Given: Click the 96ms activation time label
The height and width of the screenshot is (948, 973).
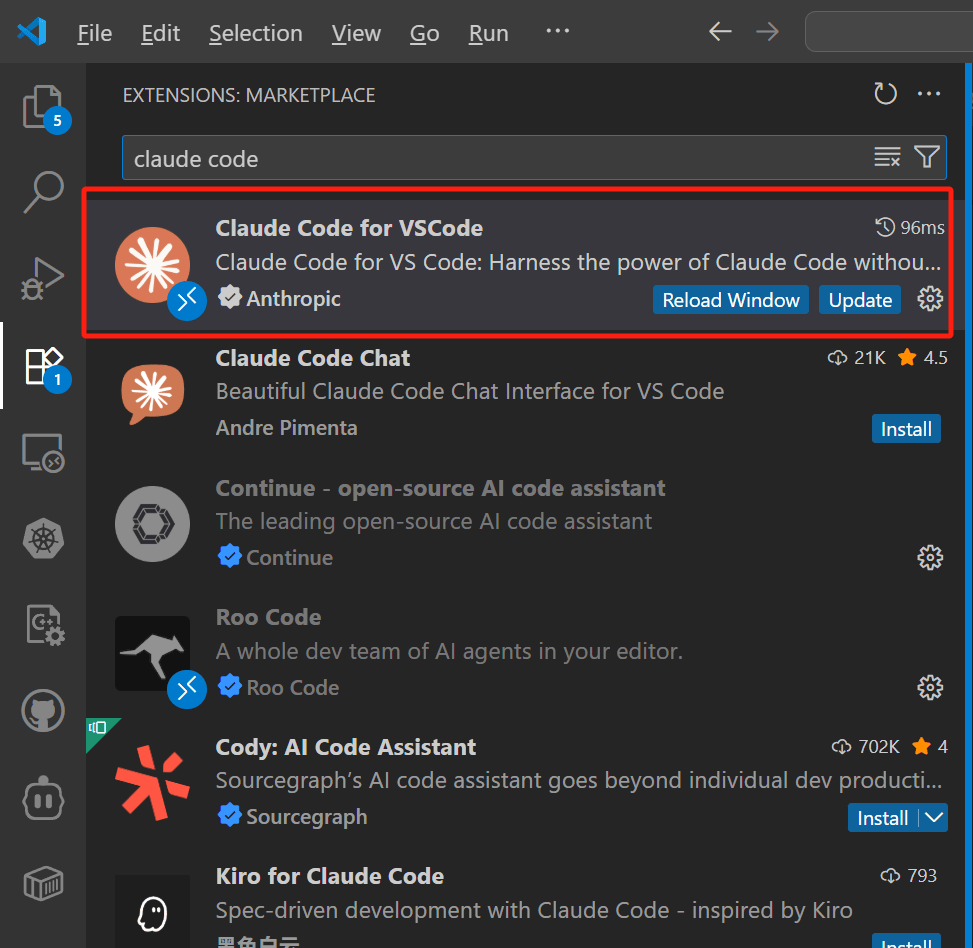Looking at the screenshot, I should (922, 228).
